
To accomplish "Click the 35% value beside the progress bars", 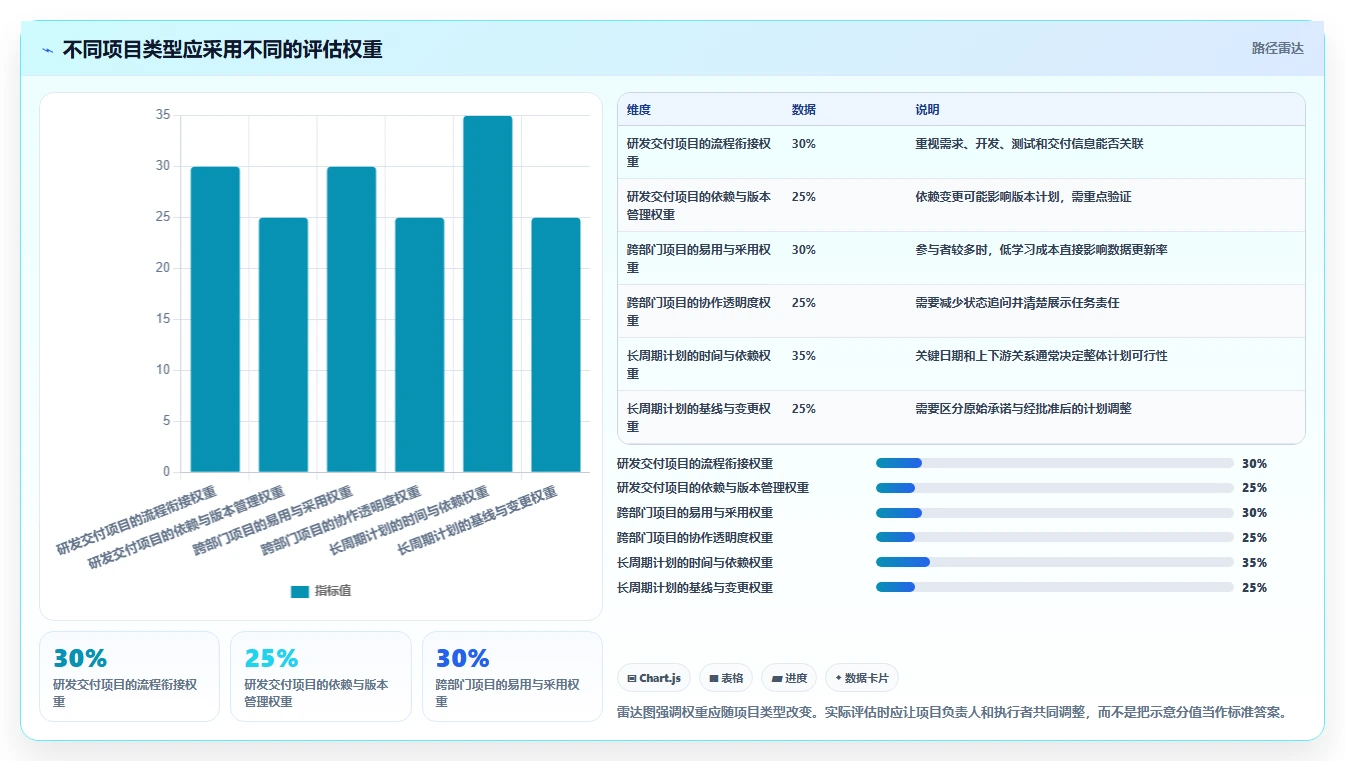I will [1254, 563].
